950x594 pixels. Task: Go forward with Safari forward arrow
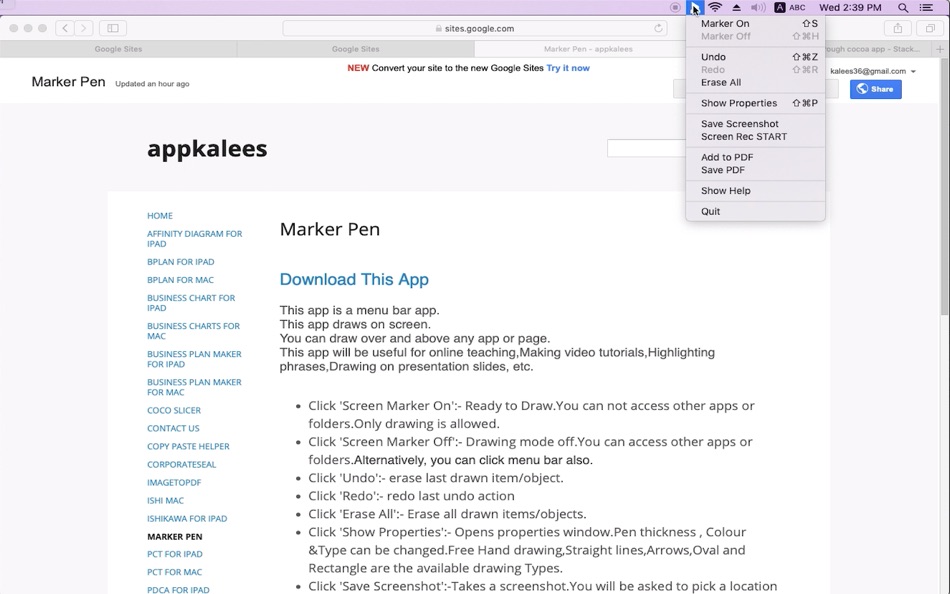pos(84,28)
